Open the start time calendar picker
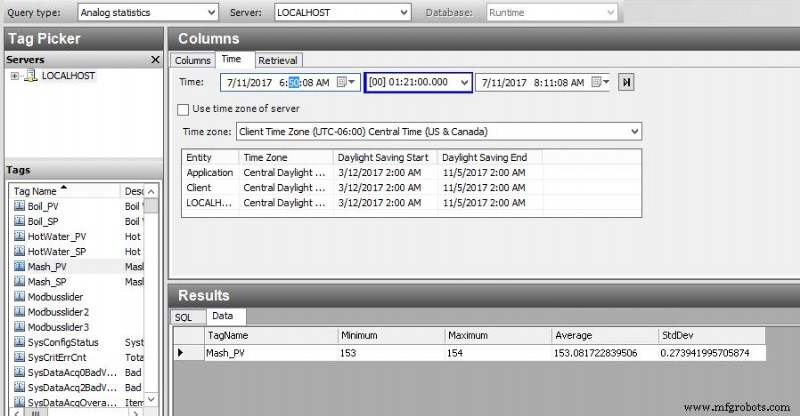The image size is (800, 416). [345, 82]
